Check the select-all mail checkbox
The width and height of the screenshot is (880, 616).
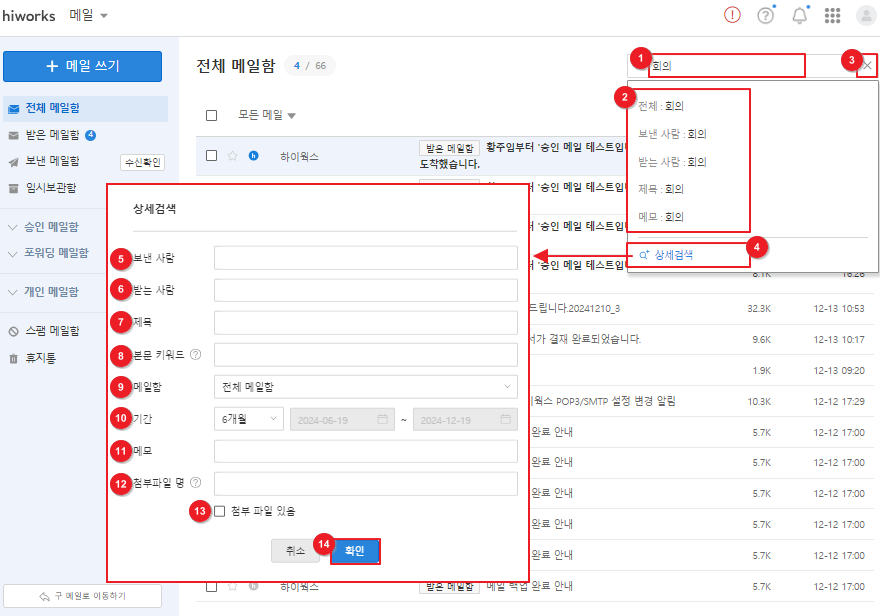(x=211, y=115)
